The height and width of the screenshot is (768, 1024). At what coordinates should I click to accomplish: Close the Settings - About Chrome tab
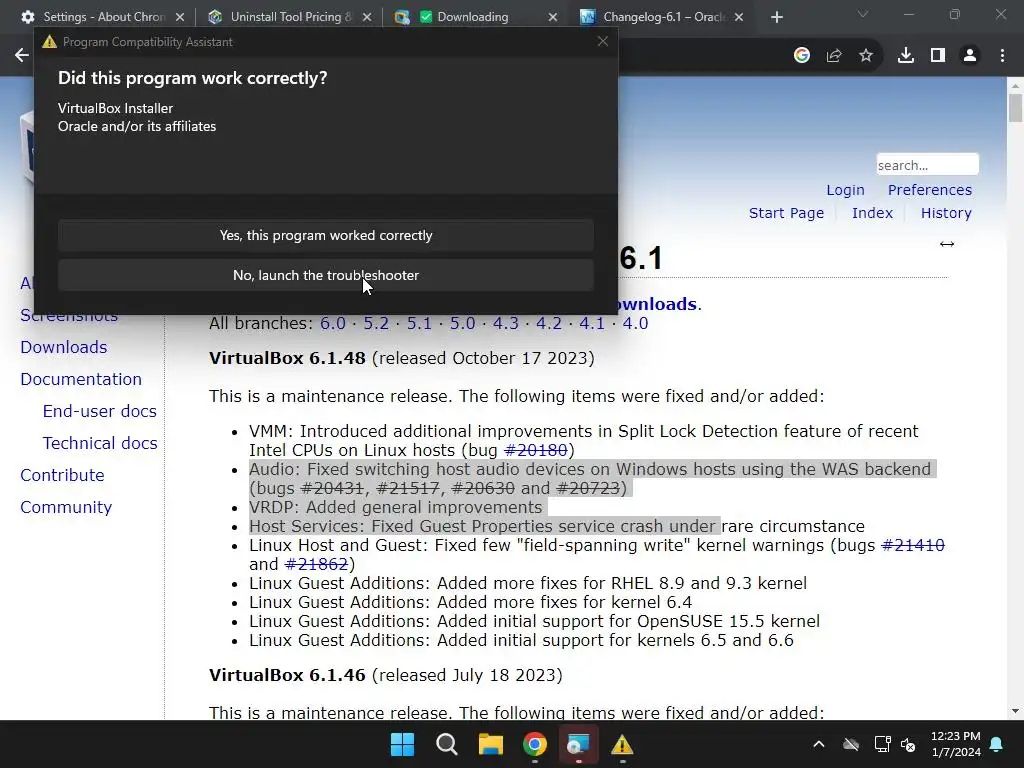180,17
